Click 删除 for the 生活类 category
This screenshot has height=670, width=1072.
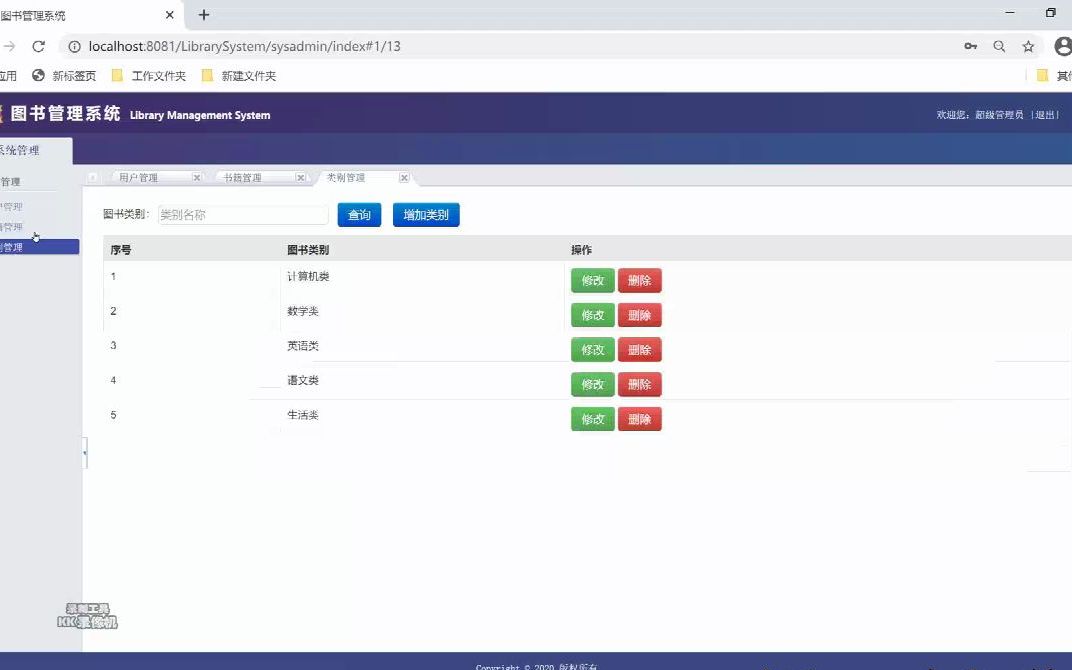tap(640, 419)
